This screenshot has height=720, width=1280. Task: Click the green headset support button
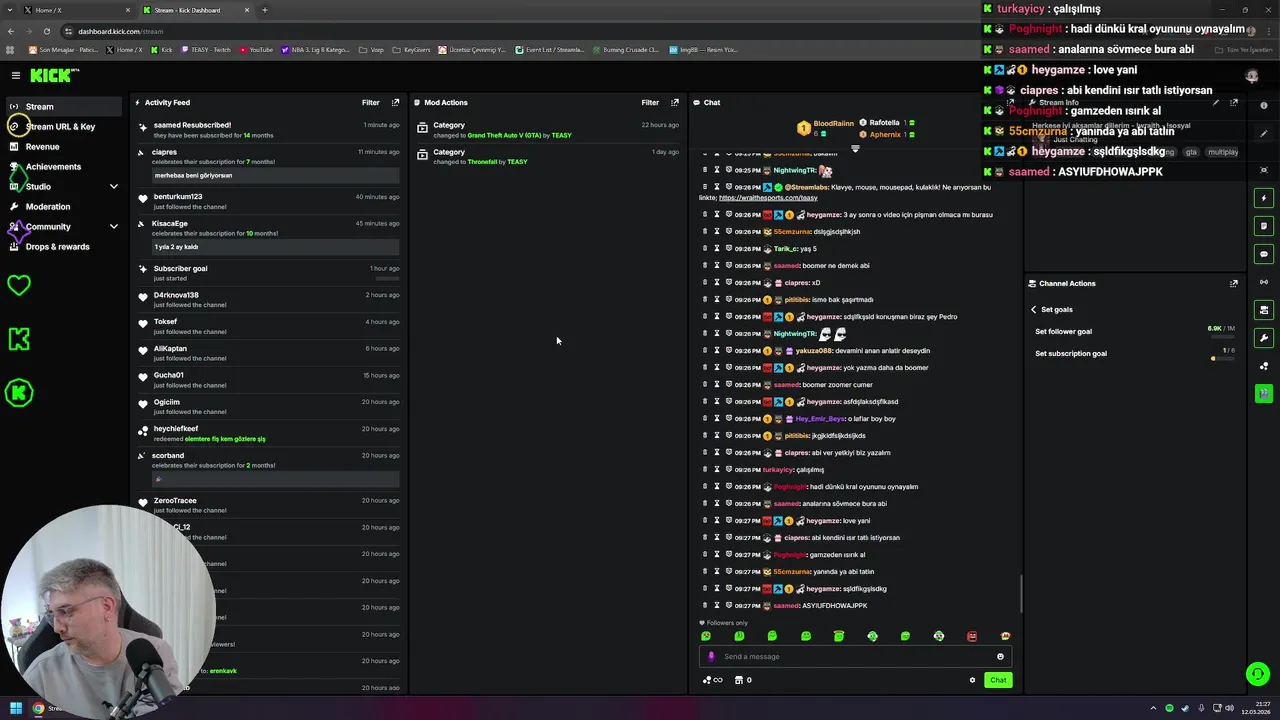click(1258, 674)
